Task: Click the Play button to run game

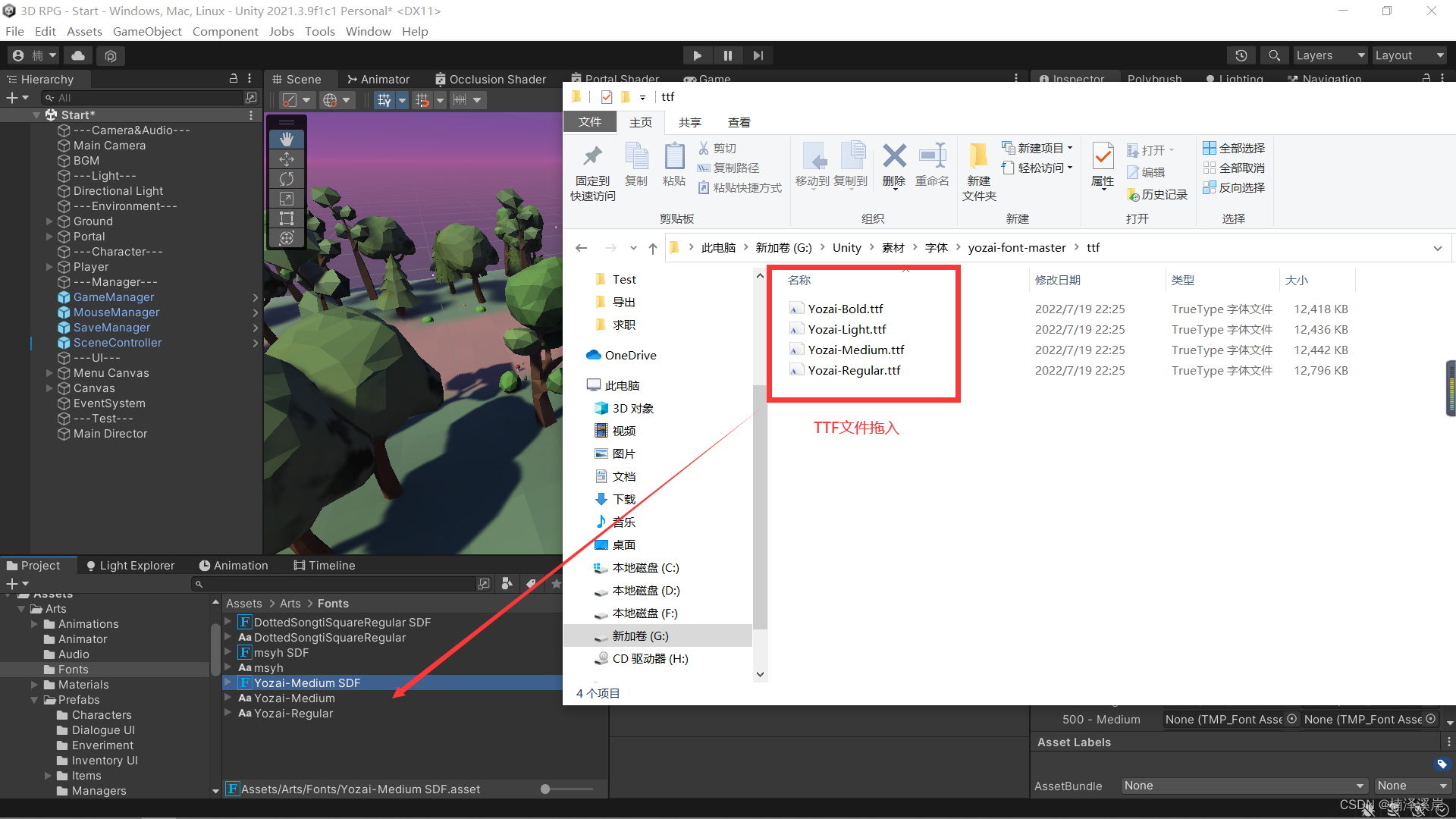Action: pos(697,55)
